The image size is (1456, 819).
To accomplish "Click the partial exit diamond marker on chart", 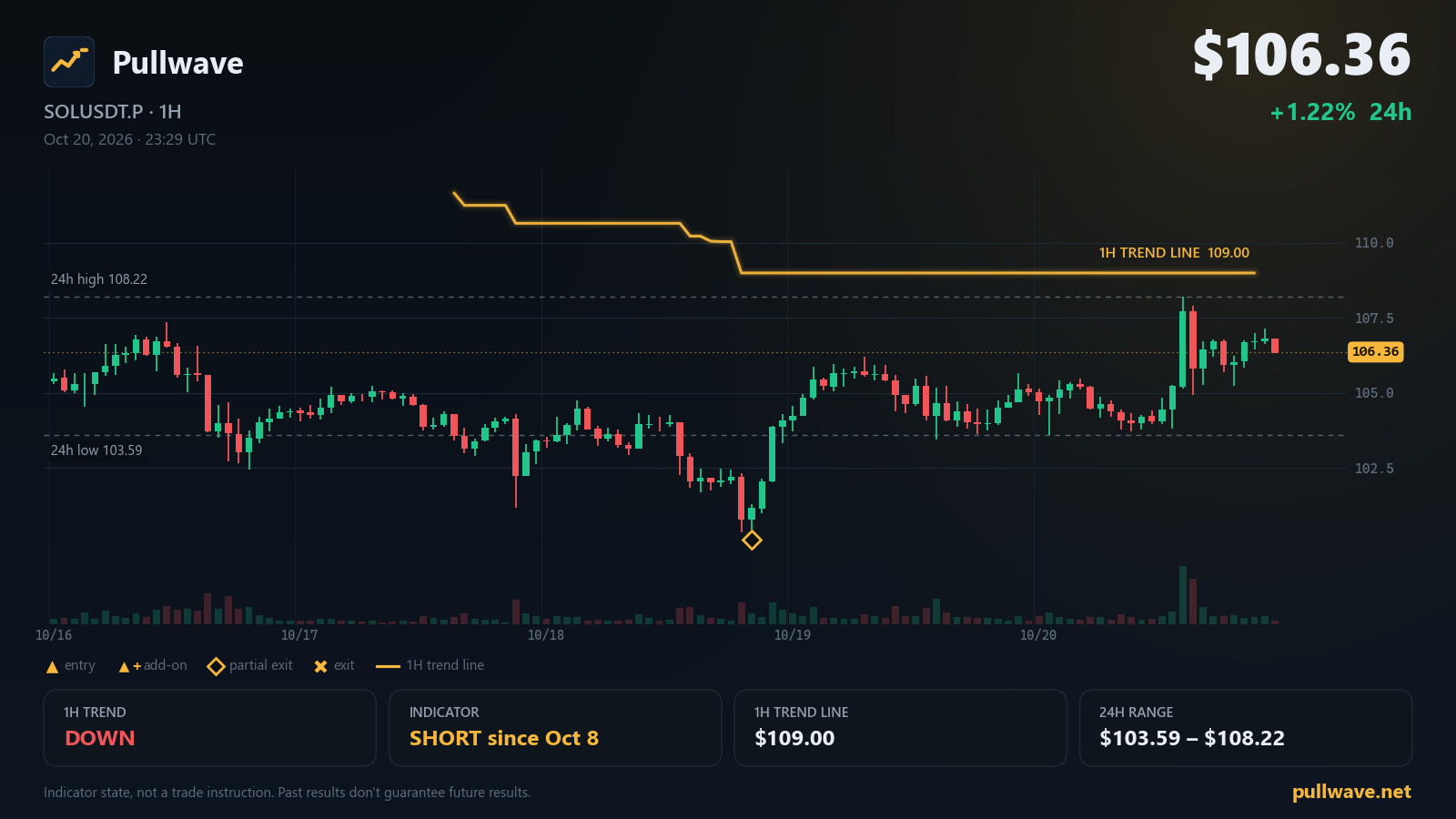I will (x=752, y=541).
